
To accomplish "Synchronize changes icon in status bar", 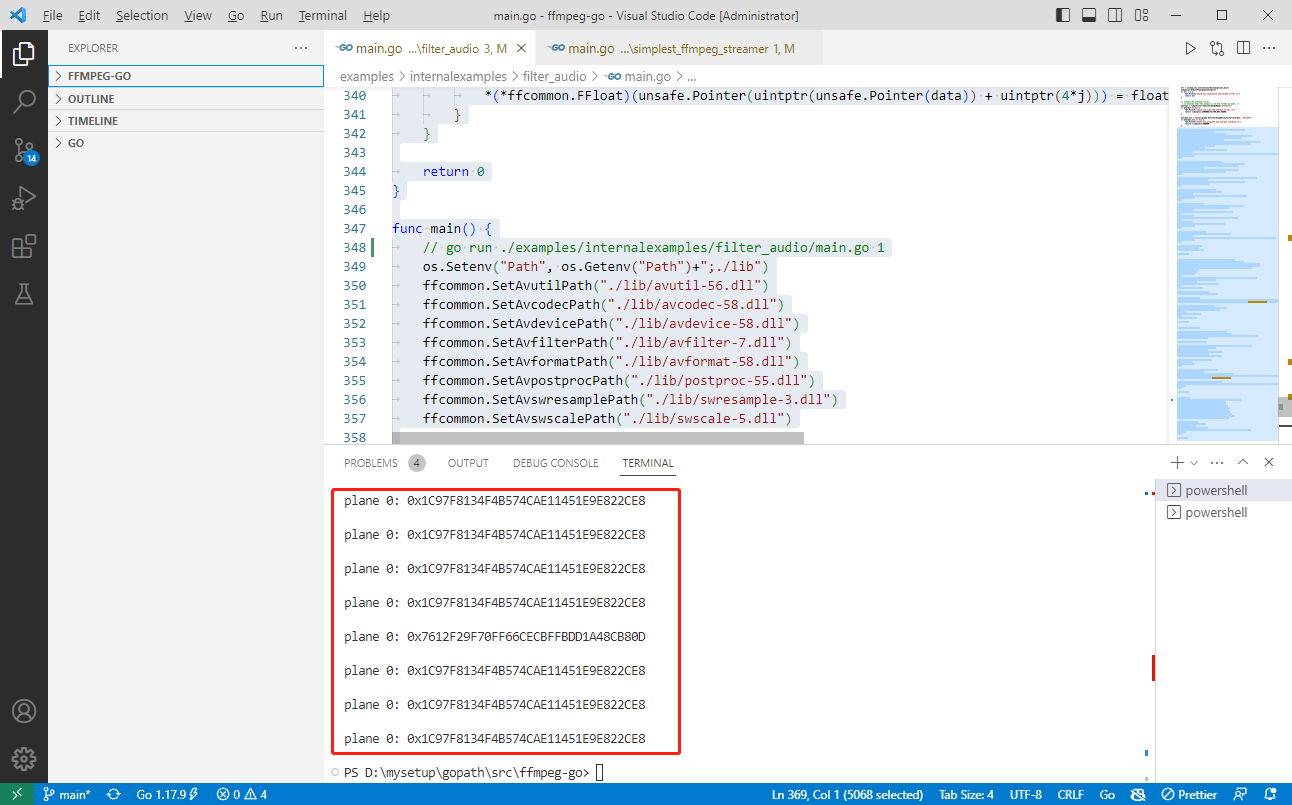I will pyautogui.click(x=114, y=794).
